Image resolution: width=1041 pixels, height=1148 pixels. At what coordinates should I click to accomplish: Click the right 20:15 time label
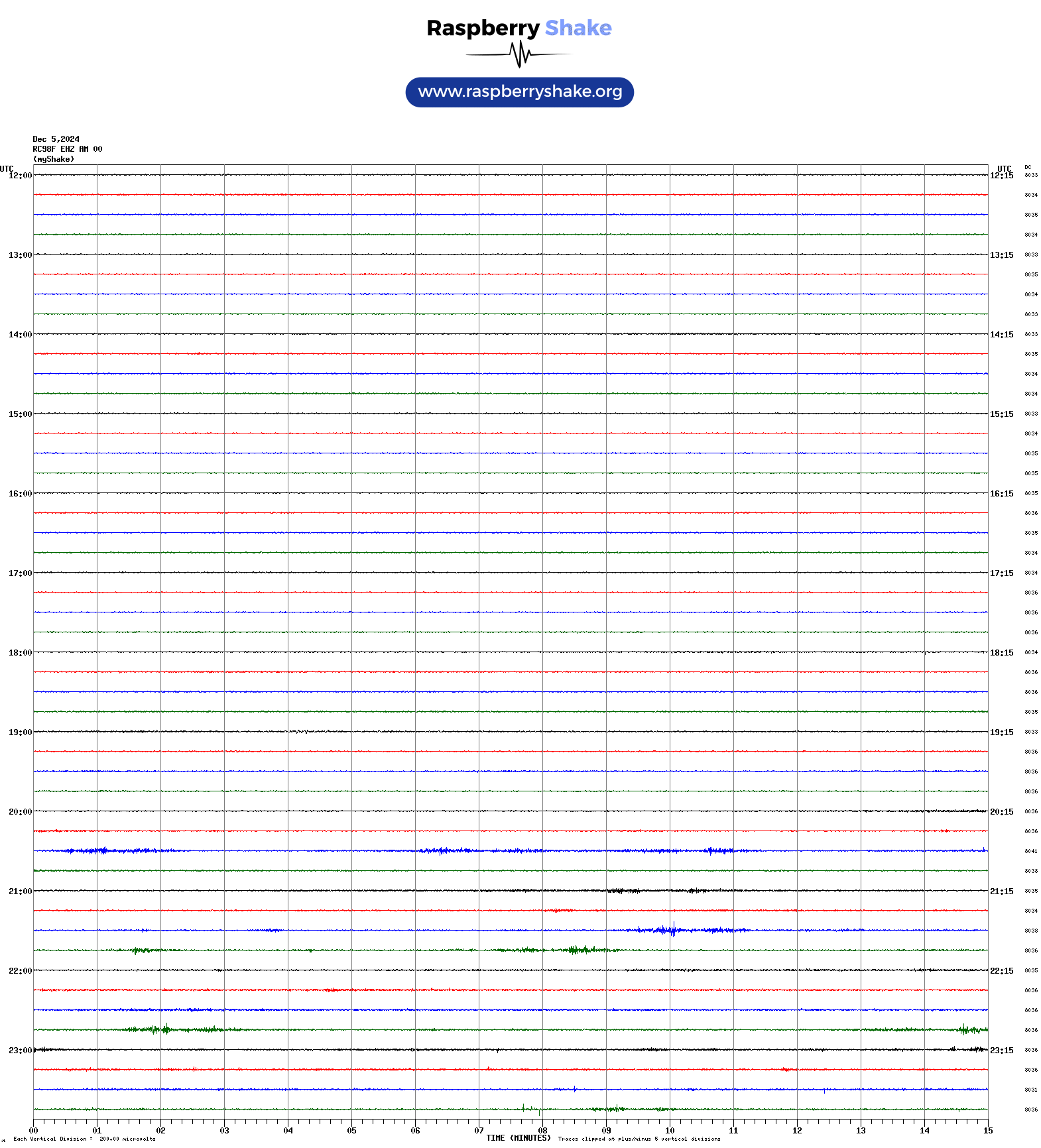point(1002,812)
